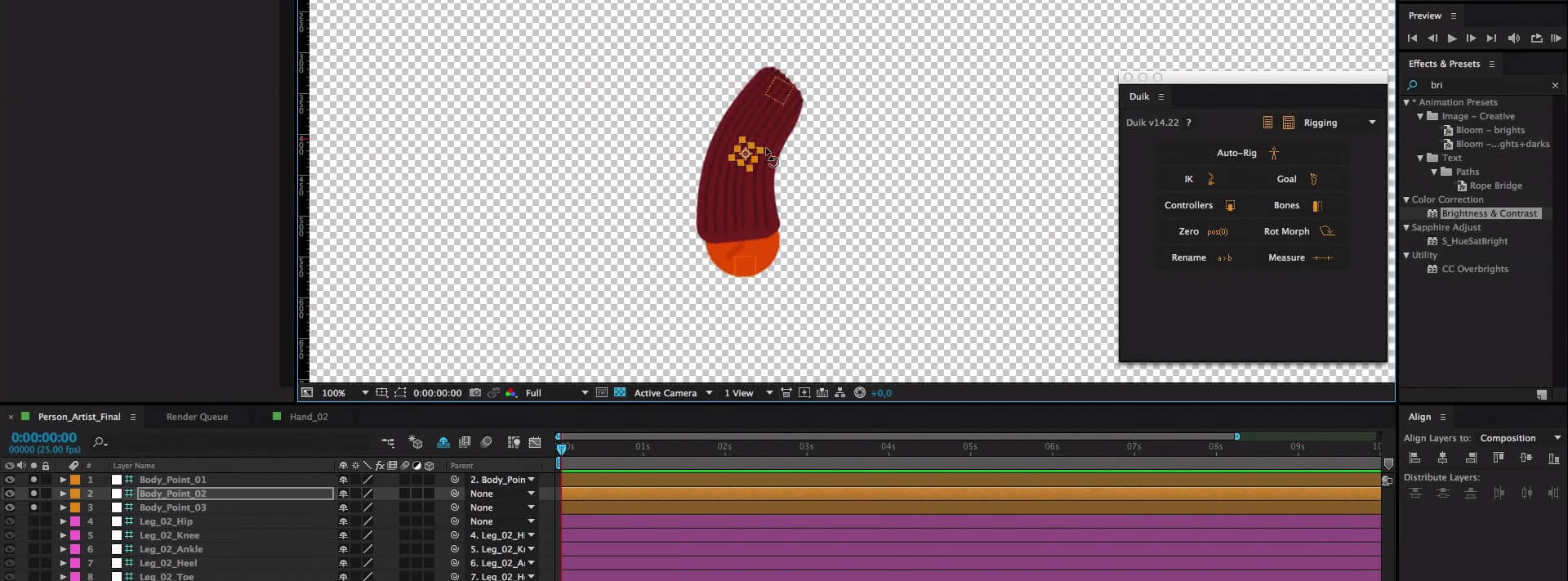
Task: Select the Person_Artist_Final timeline tab
Action: (79, 417)
